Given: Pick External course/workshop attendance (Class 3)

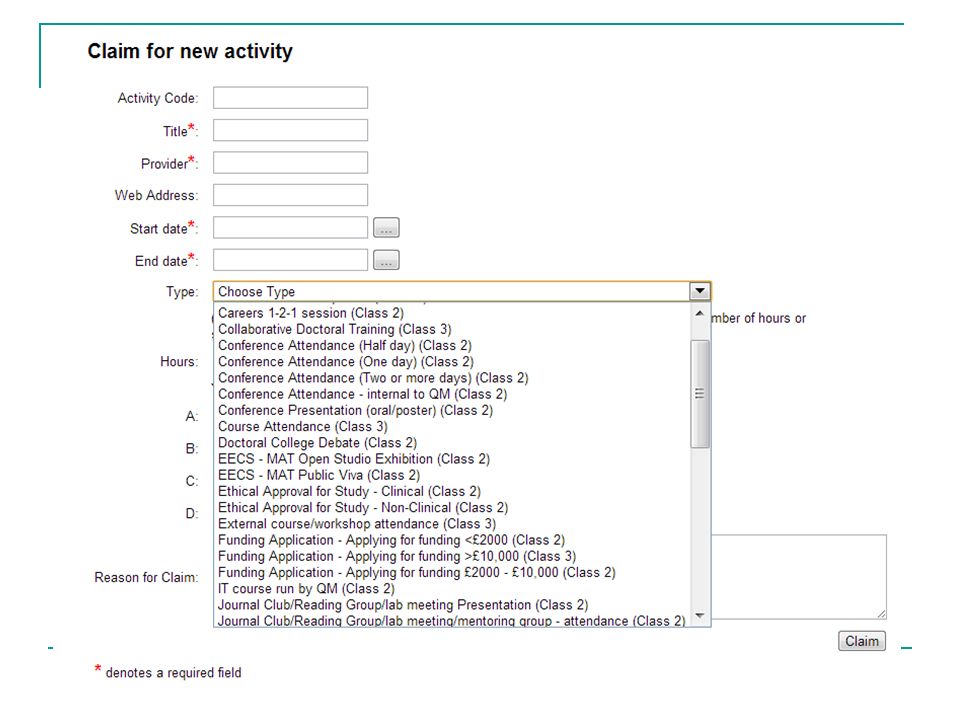Looking at the screenshot, I should click(x=452, y=524).
